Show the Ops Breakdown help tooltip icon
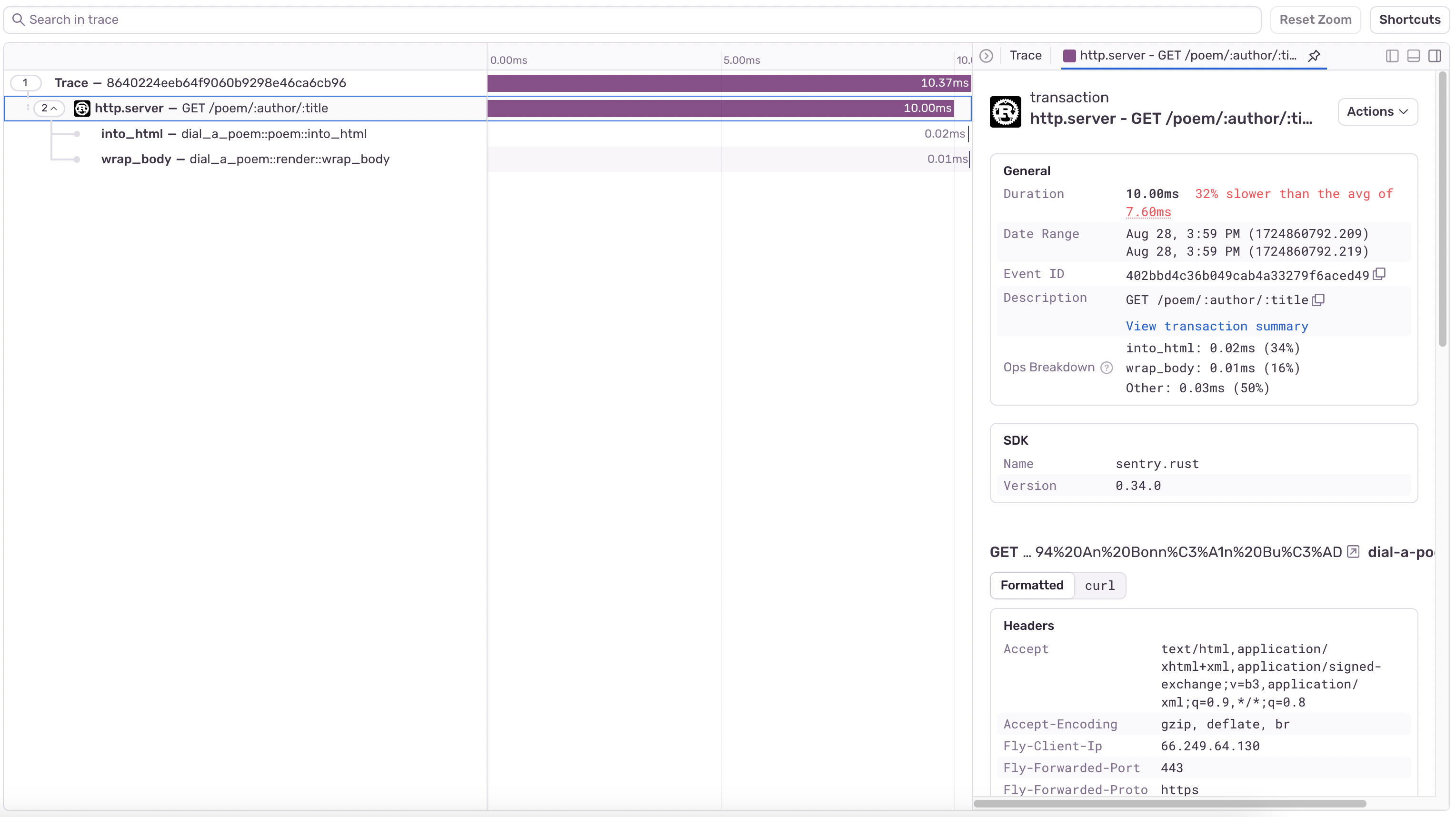Viewport: 1456px width, 817px height. 1107,368
